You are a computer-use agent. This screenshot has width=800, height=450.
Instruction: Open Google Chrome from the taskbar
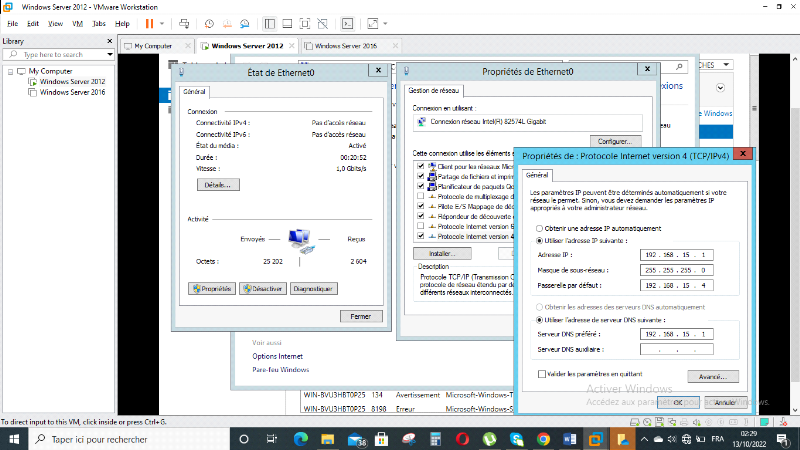pos(543,439)
